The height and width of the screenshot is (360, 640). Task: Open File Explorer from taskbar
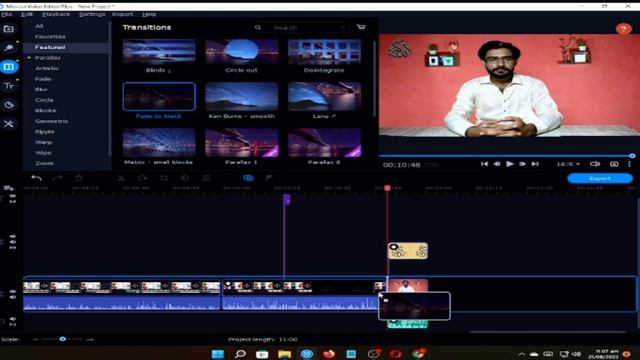click(284, 353)
